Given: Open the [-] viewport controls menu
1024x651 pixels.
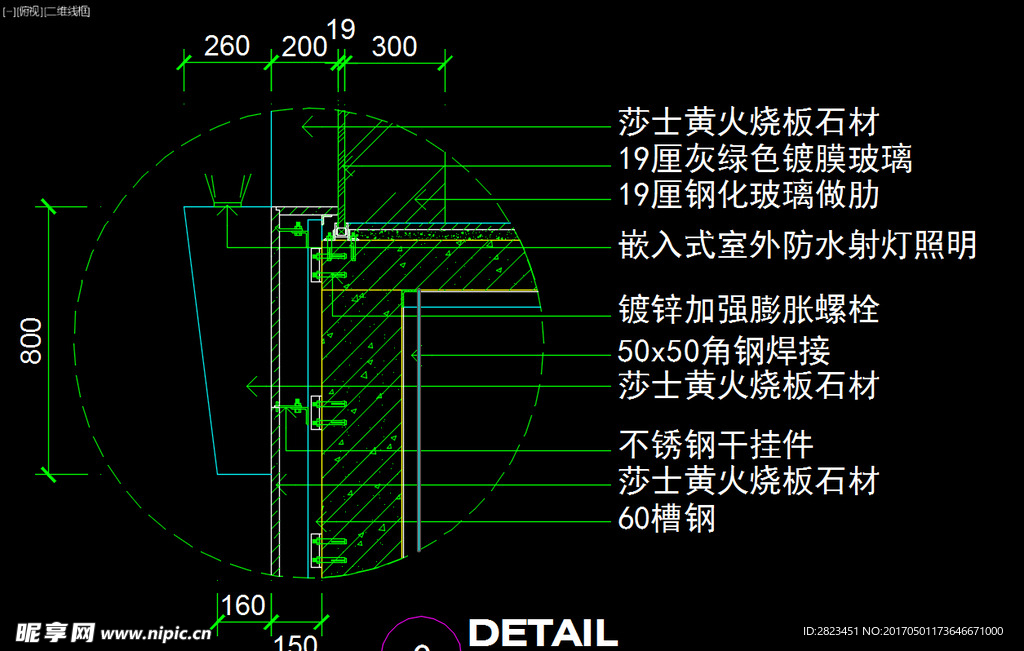Looking at the screenshot, I should pyautogui.click(x=8, y=11).
